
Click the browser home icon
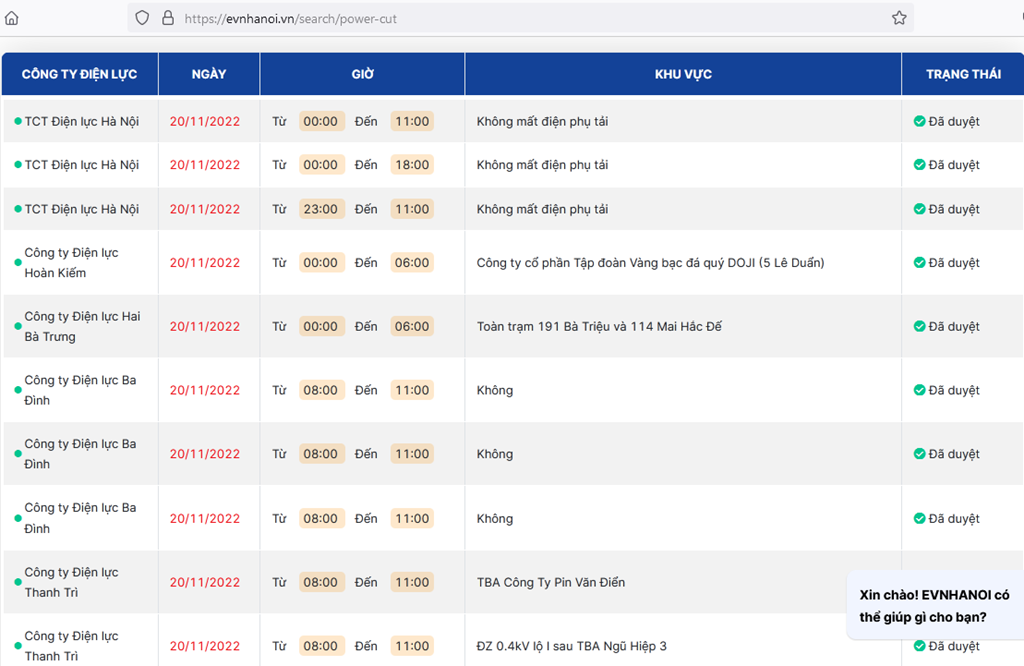(x=12, y=18)
